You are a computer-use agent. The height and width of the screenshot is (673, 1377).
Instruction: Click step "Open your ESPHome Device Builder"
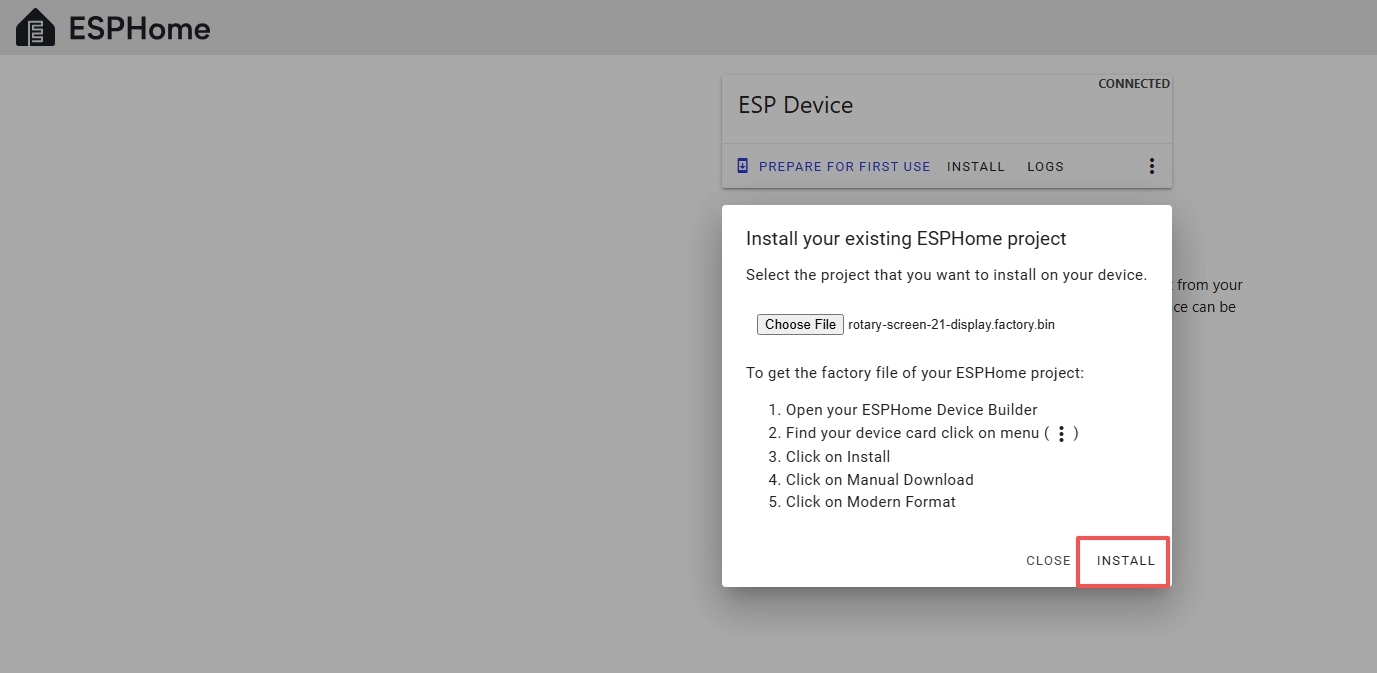point(911,410)
